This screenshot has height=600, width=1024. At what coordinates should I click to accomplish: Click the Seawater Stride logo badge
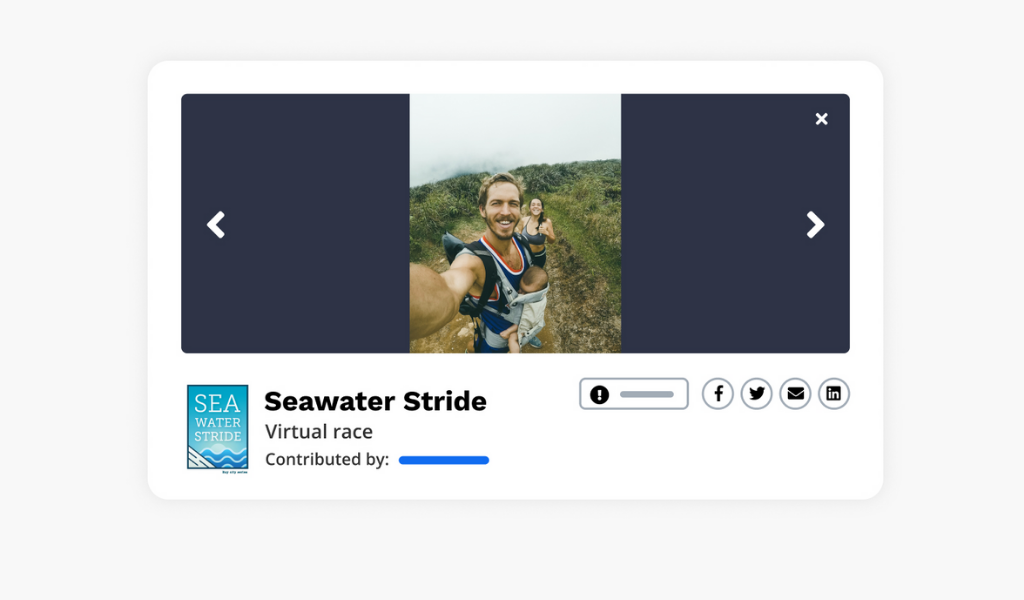pyautogui.click(x=217, y=426)
